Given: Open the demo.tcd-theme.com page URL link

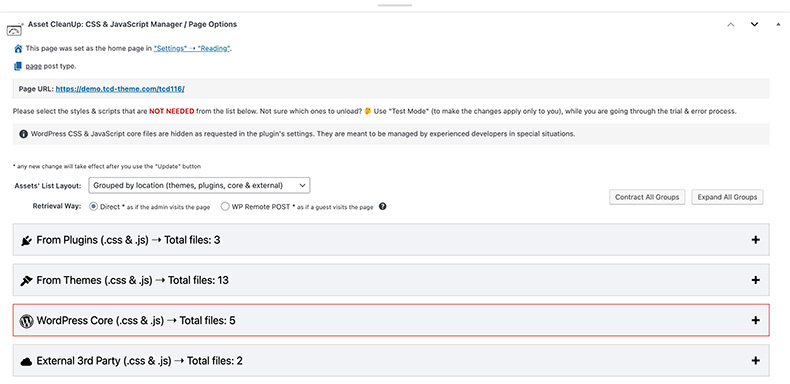Looking at the screenshot, I should tap(120, 89).
